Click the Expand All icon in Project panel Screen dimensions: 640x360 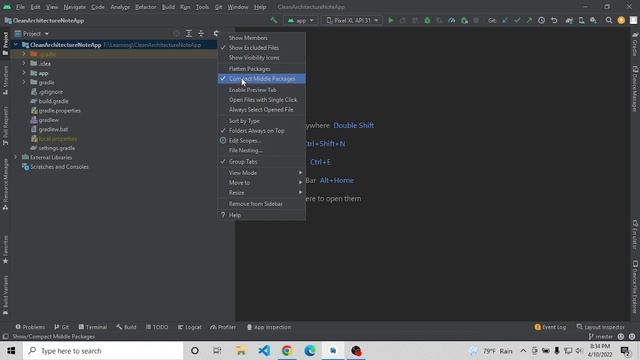click(189, 33)
